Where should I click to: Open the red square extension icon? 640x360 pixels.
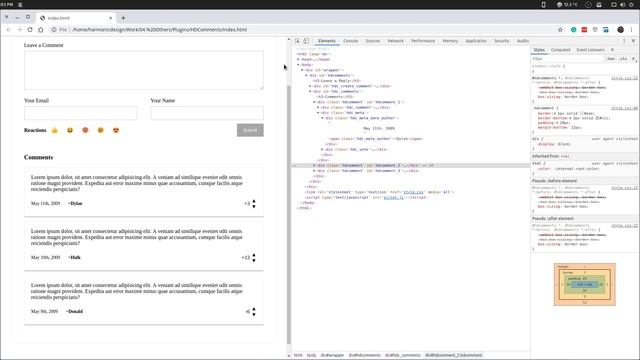[x=584, y=30]
